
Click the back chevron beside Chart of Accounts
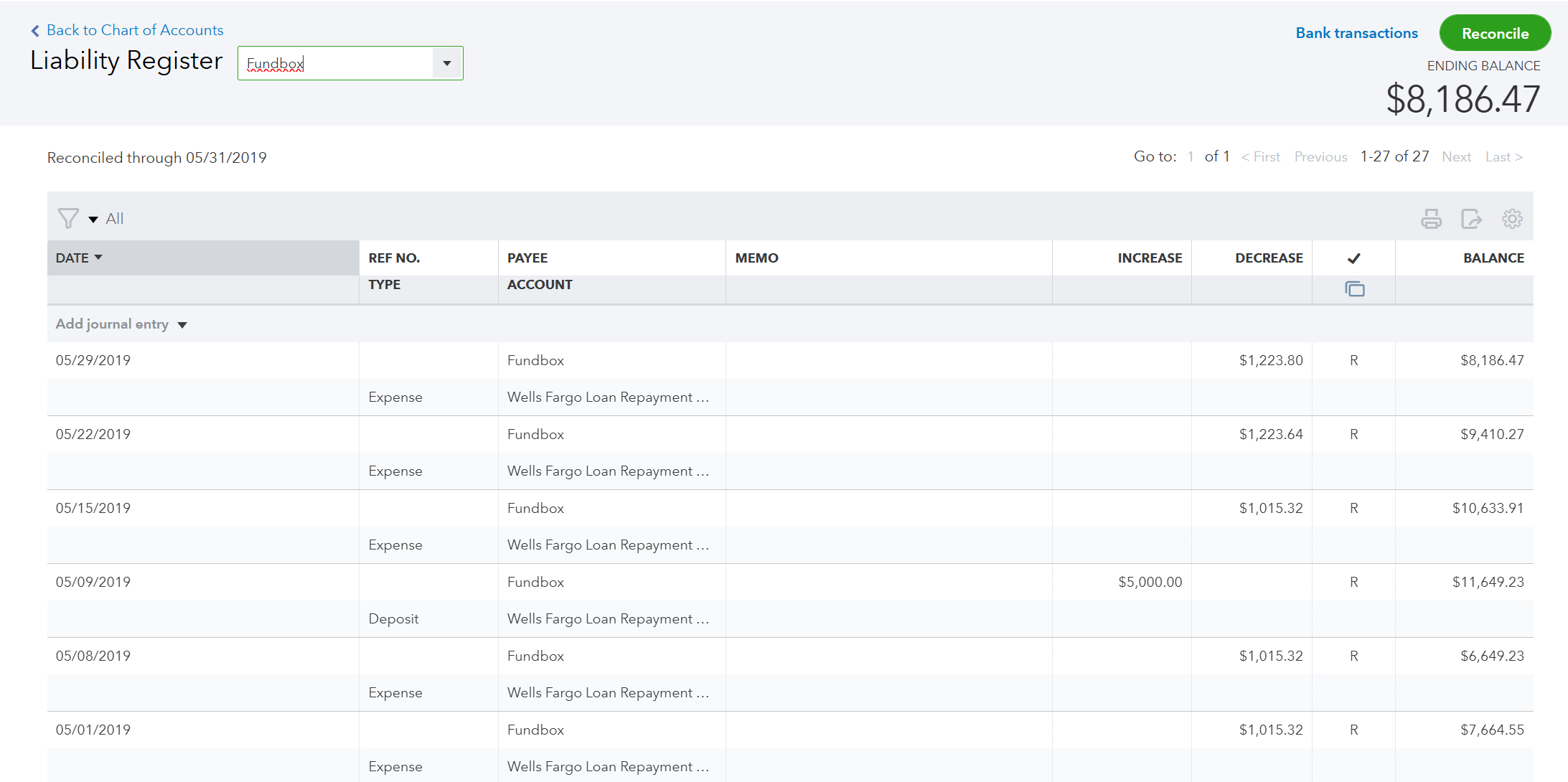click(x=35, y=31)
